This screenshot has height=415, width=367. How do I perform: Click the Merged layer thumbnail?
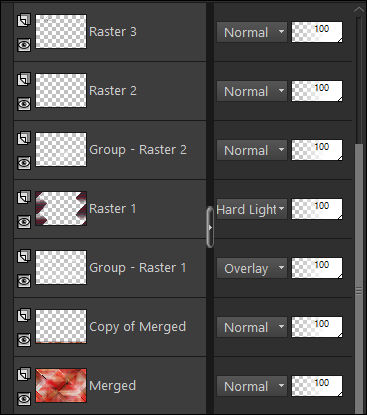click(61, 385)
